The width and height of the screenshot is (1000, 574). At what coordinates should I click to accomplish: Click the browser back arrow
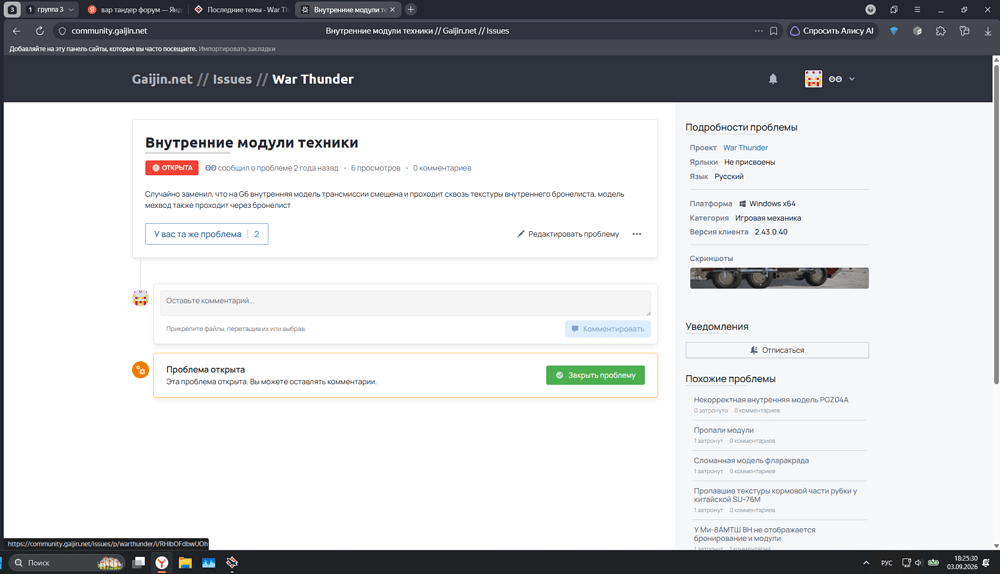pos(17,31)
